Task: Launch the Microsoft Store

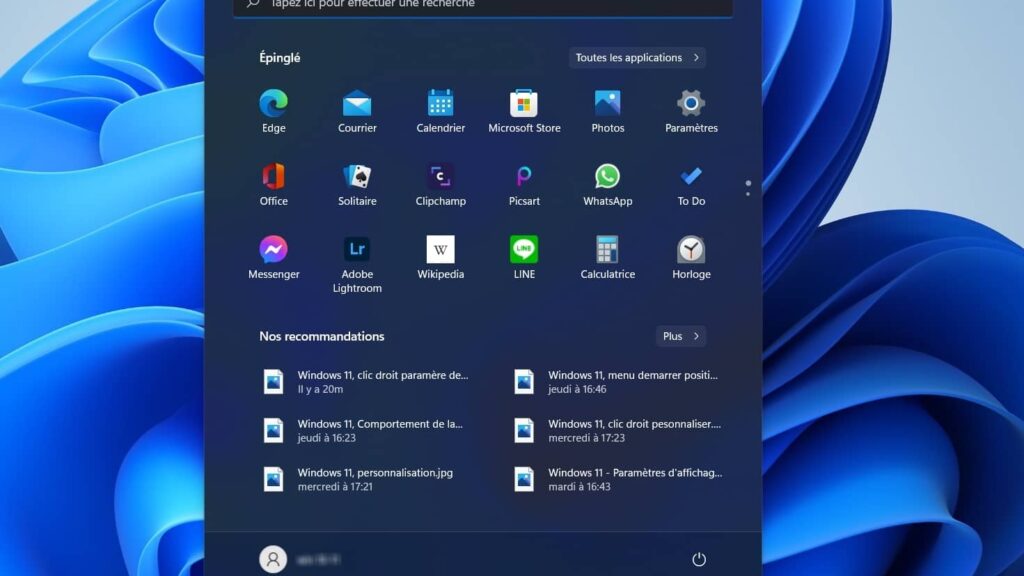Action: tap(524, 105)
